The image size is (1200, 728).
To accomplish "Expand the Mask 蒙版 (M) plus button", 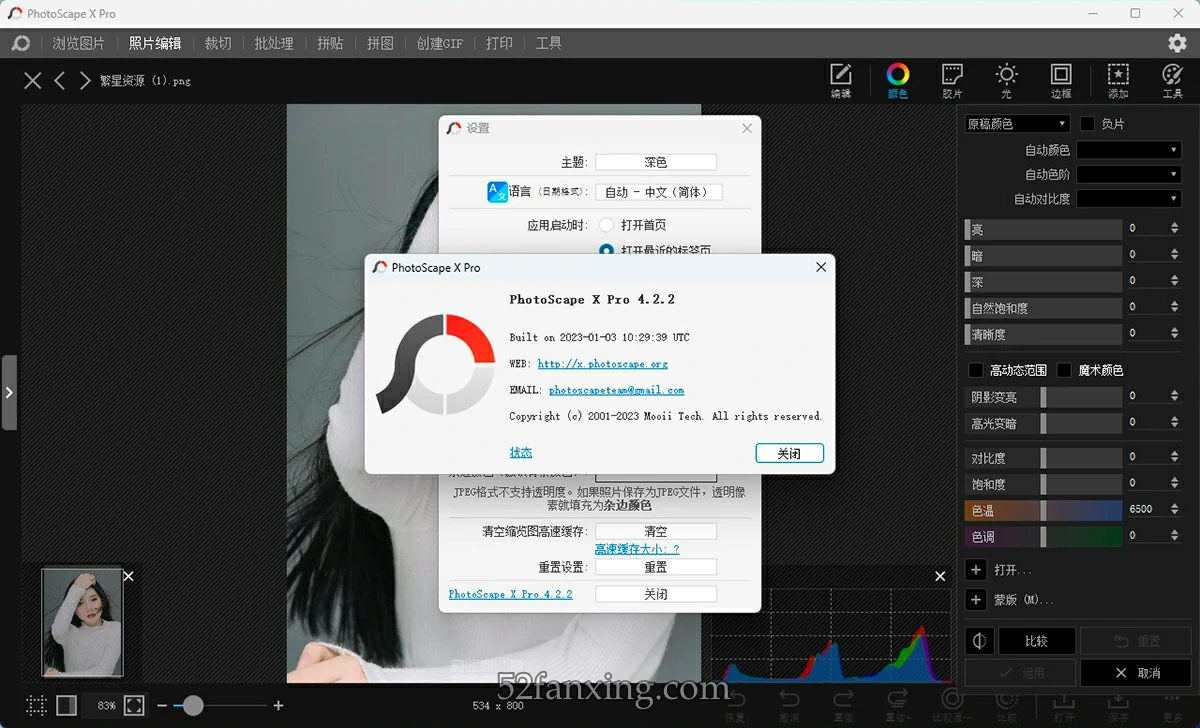I will [977, 600].
